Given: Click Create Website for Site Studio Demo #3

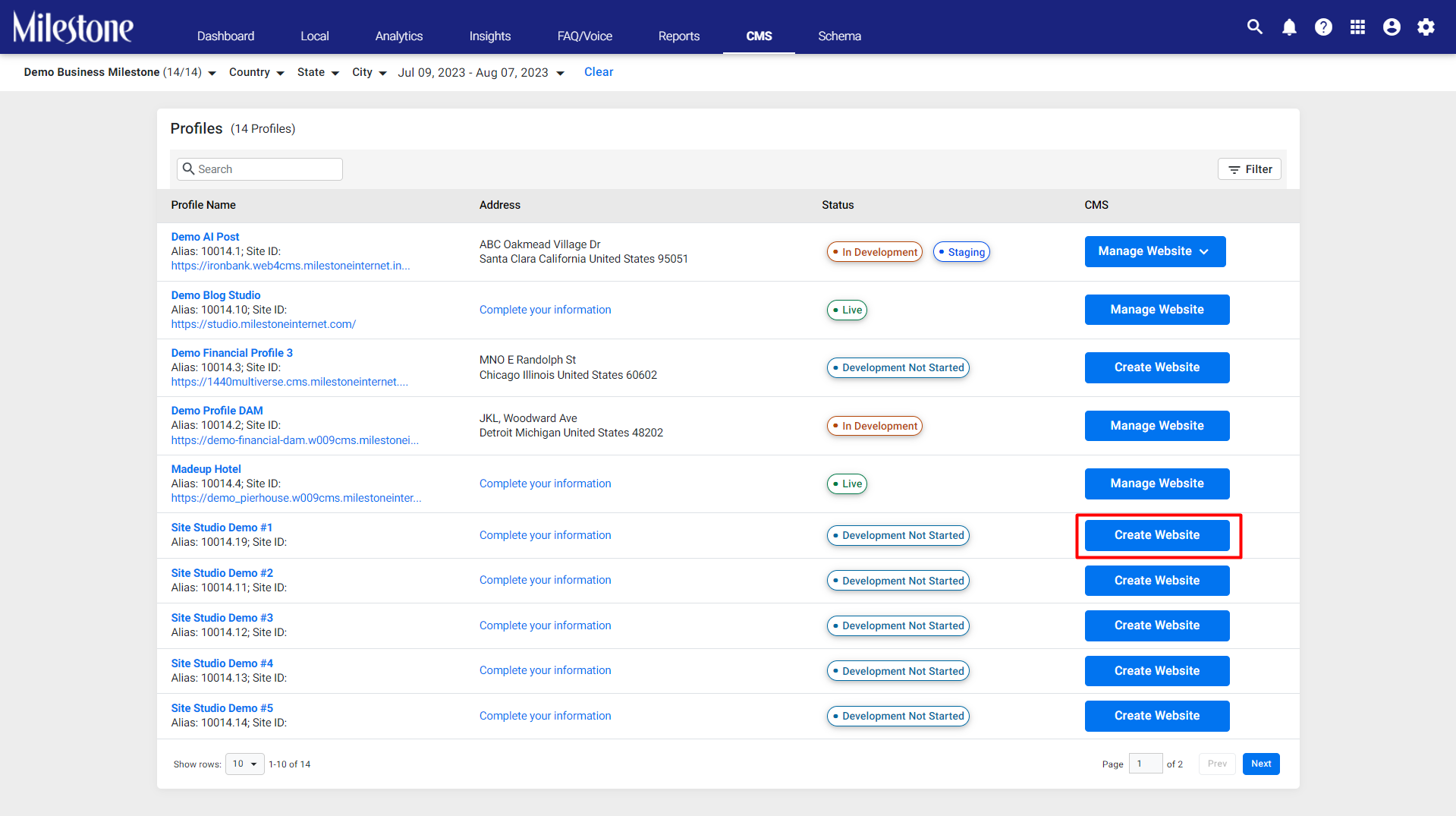Looking at the screenshot, I should coord(1157,625).
